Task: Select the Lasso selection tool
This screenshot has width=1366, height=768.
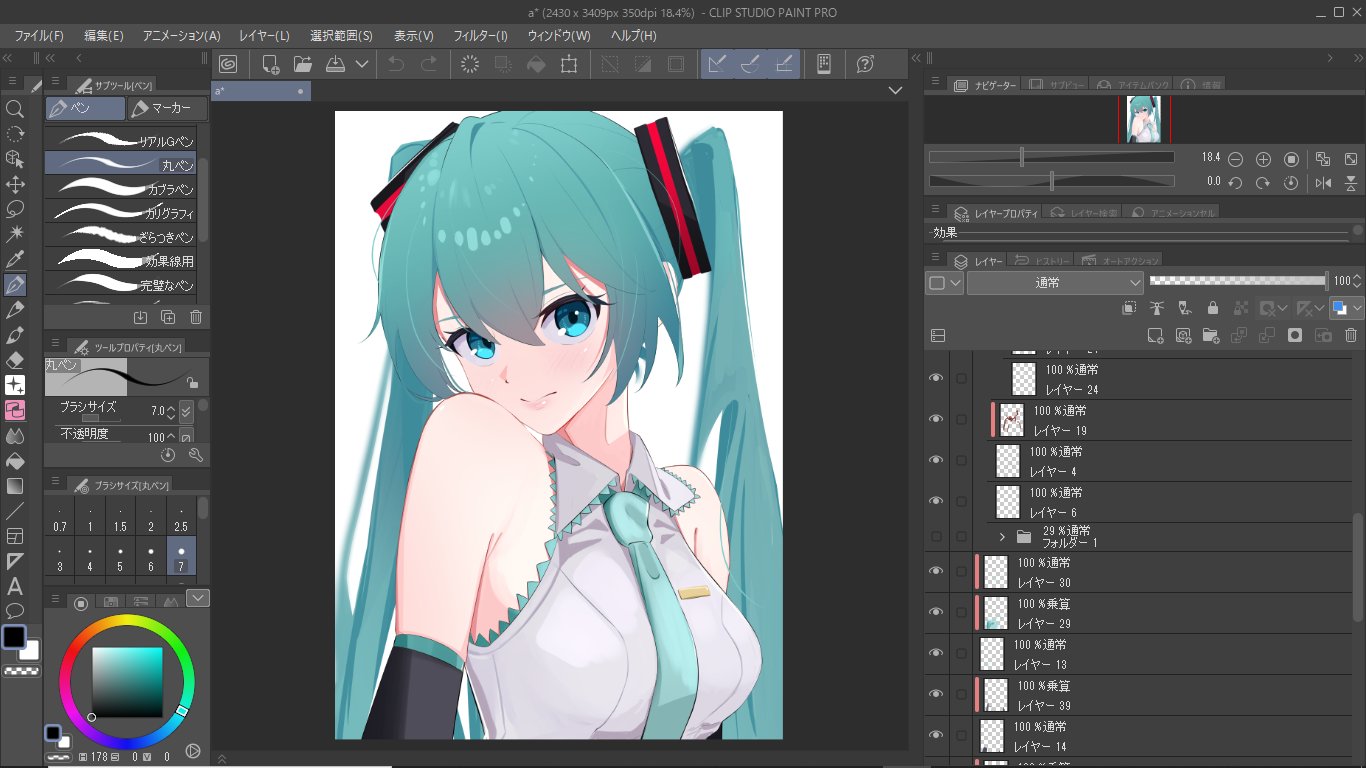Action: tap(15, 209)
